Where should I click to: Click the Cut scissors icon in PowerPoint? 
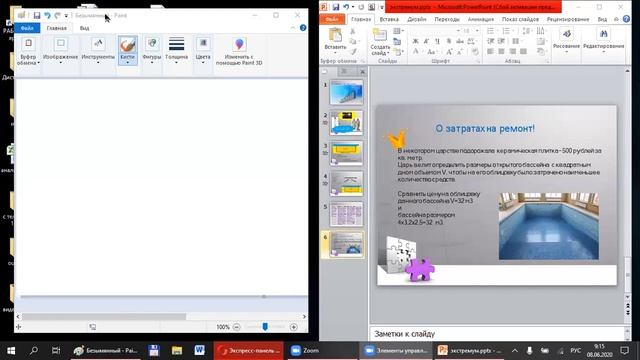pos(353,31)
